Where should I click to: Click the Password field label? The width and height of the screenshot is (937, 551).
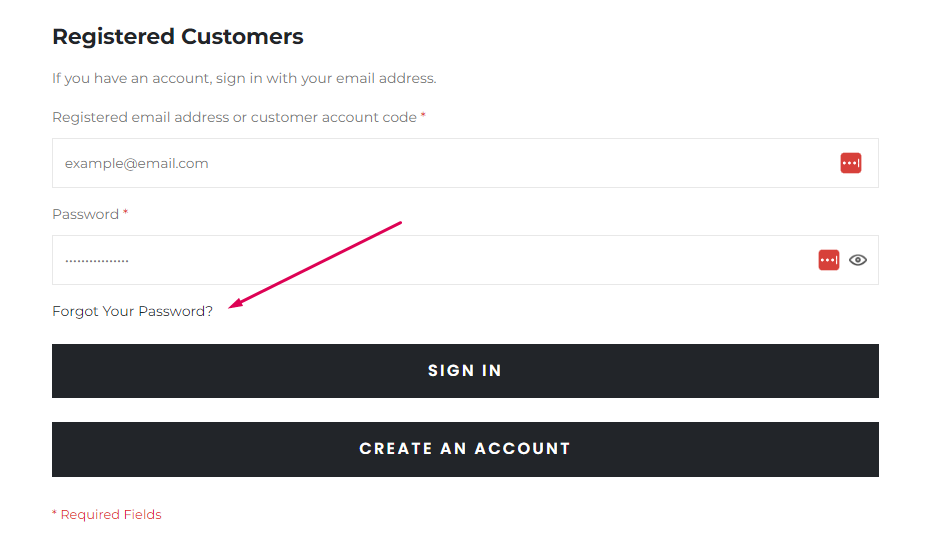coord(85,214)
